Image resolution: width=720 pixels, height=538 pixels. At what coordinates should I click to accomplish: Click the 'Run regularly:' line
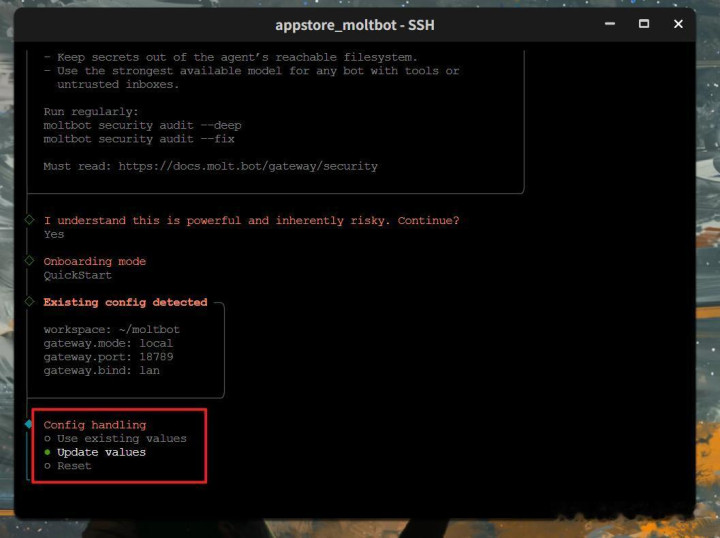(x=91, y=112)
